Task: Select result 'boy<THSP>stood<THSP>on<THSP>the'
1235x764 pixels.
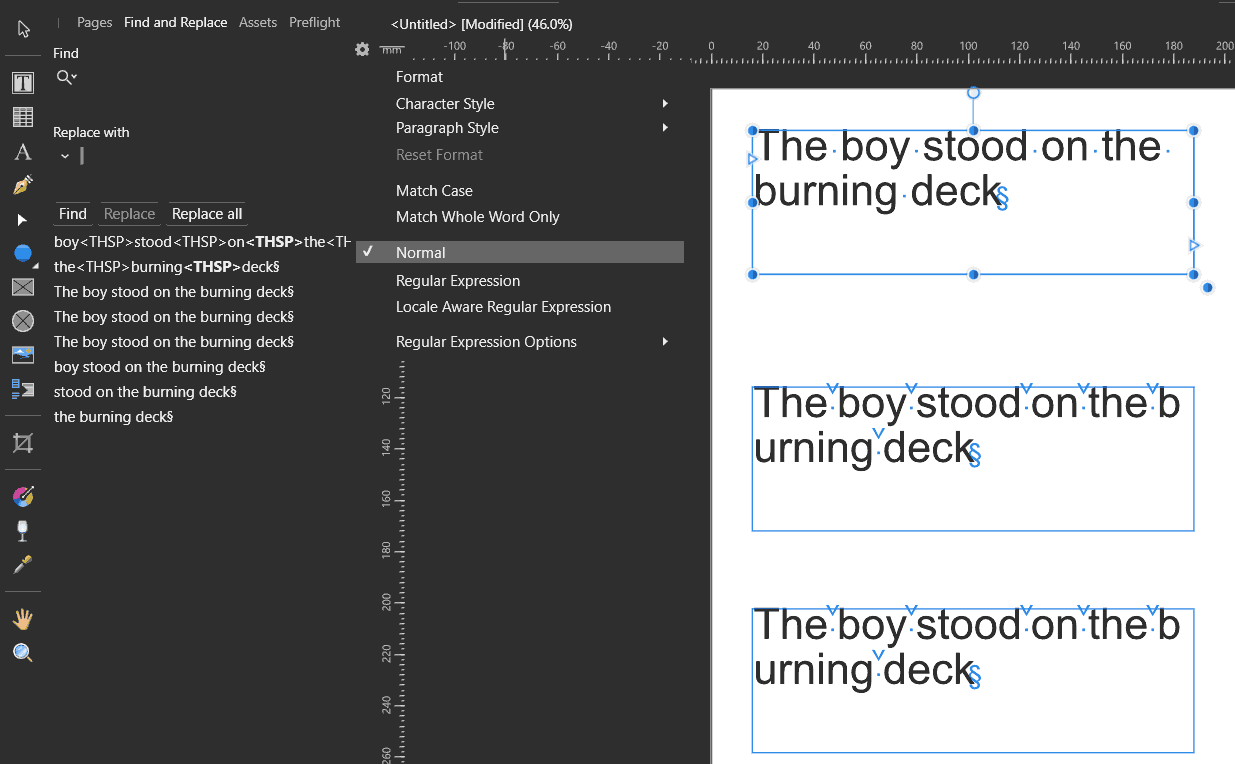Action: [204, 241]
